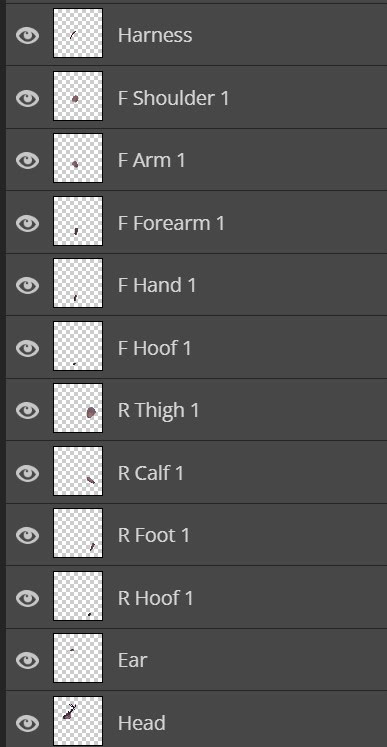Screen dimensions: 387x747
Task: Toggle visibility of the Ear layer
Action: (x=28, y=660)
